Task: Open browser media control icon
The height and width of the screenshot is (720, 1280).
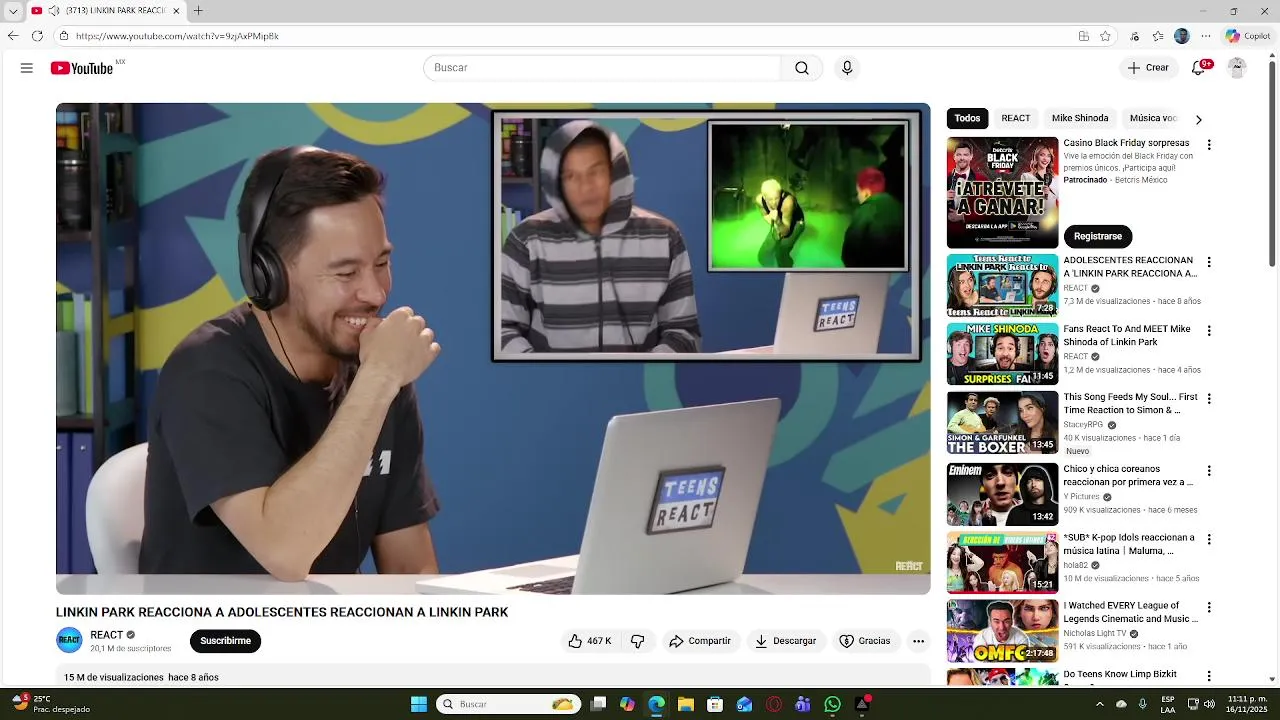Action: tap(1134, 36)
